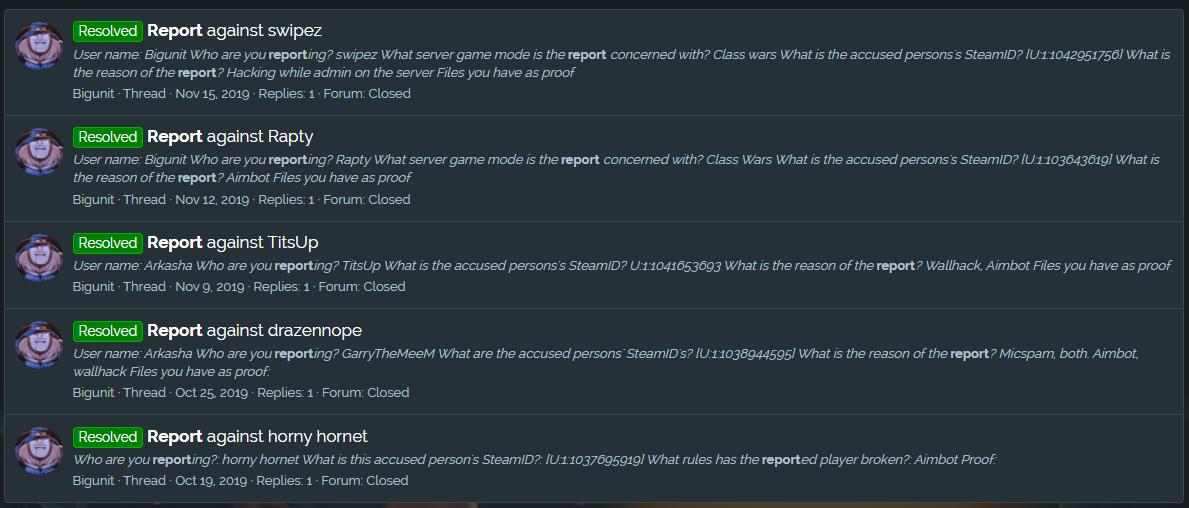
Task: Click the Resolved label on drazennope report
Action: (108, 331)
